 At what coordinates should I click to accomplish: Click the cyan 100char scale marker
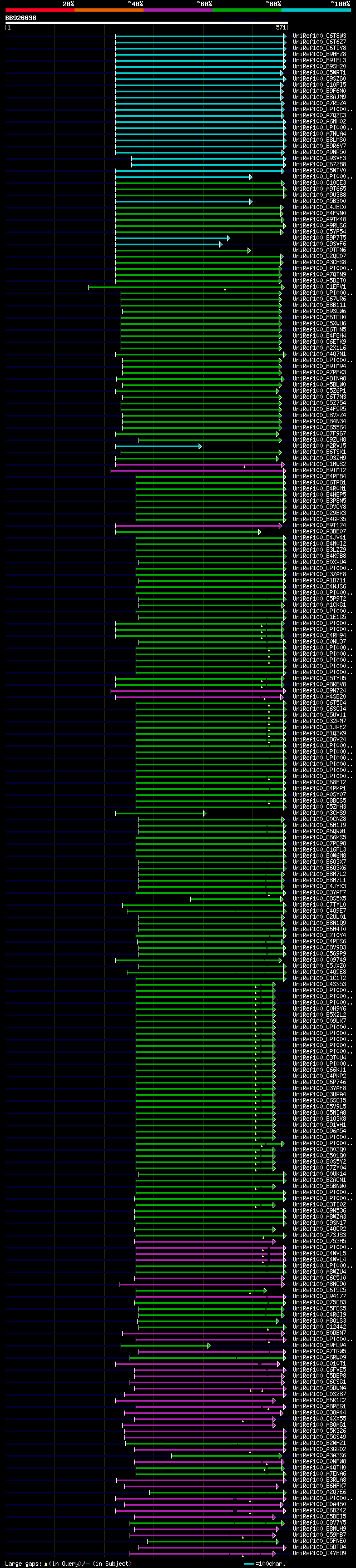(249, 1563)
